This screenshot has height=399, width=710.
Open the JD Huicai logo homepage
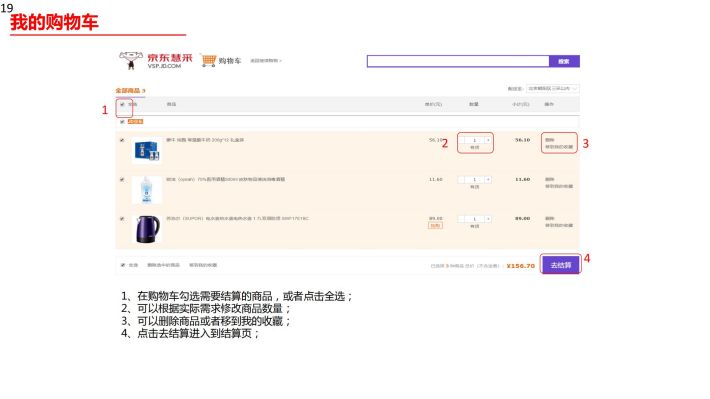click(156, 61)
